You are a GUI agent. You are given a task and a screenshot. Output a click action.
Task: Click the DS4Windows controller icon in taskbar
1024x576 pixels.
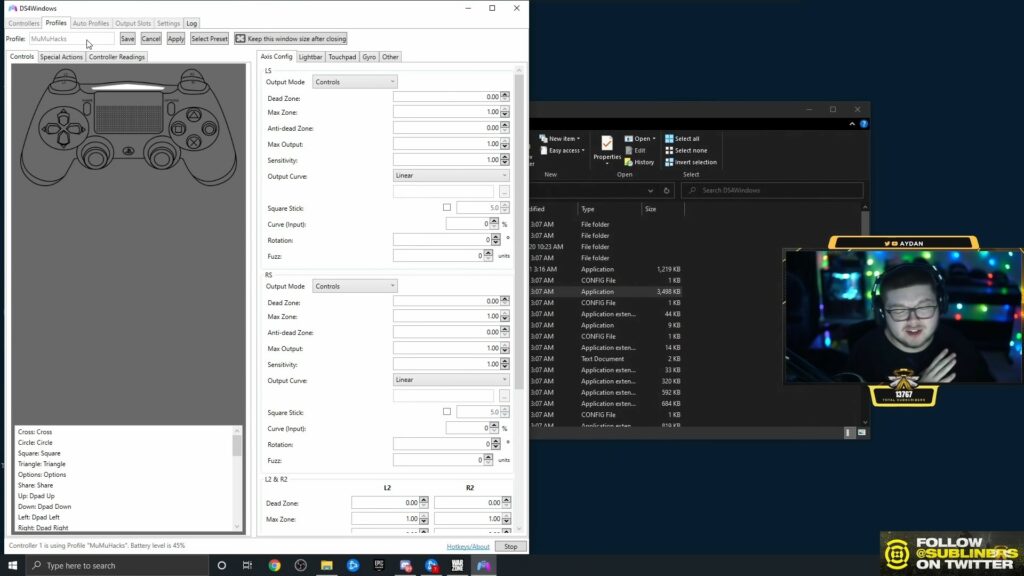point(483,566)
